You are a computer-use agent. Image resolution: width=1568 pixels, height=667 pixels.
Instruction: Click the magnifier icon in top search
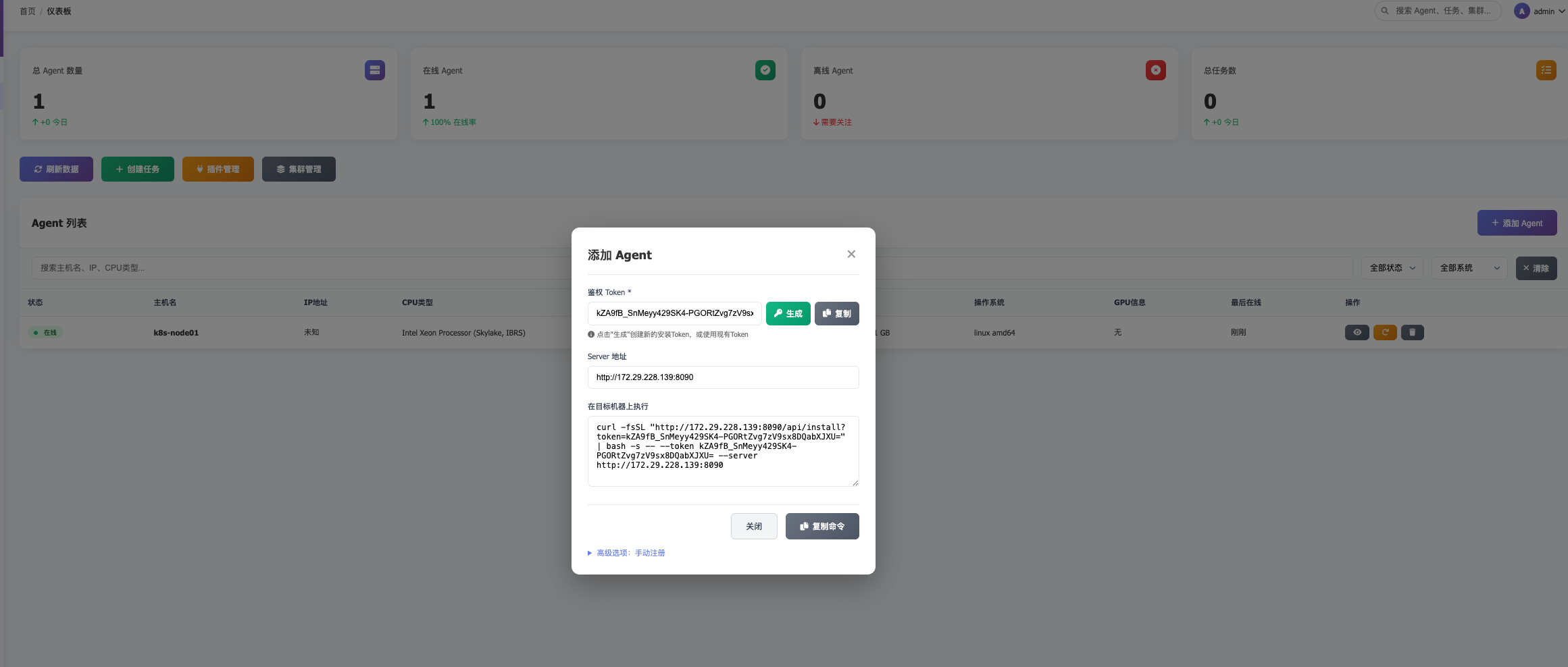pos(1385,11)
